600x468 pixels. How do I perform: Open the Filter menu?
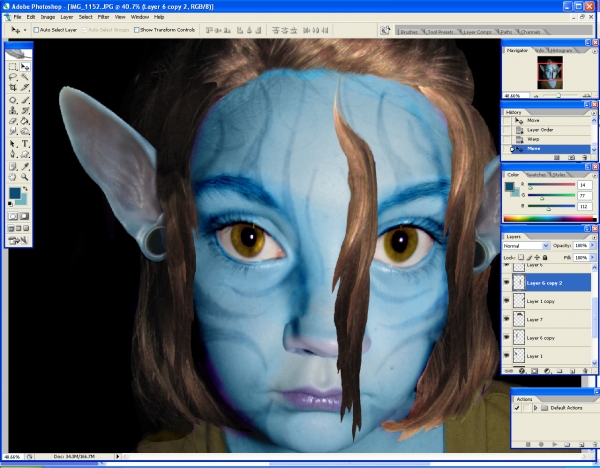103,17
